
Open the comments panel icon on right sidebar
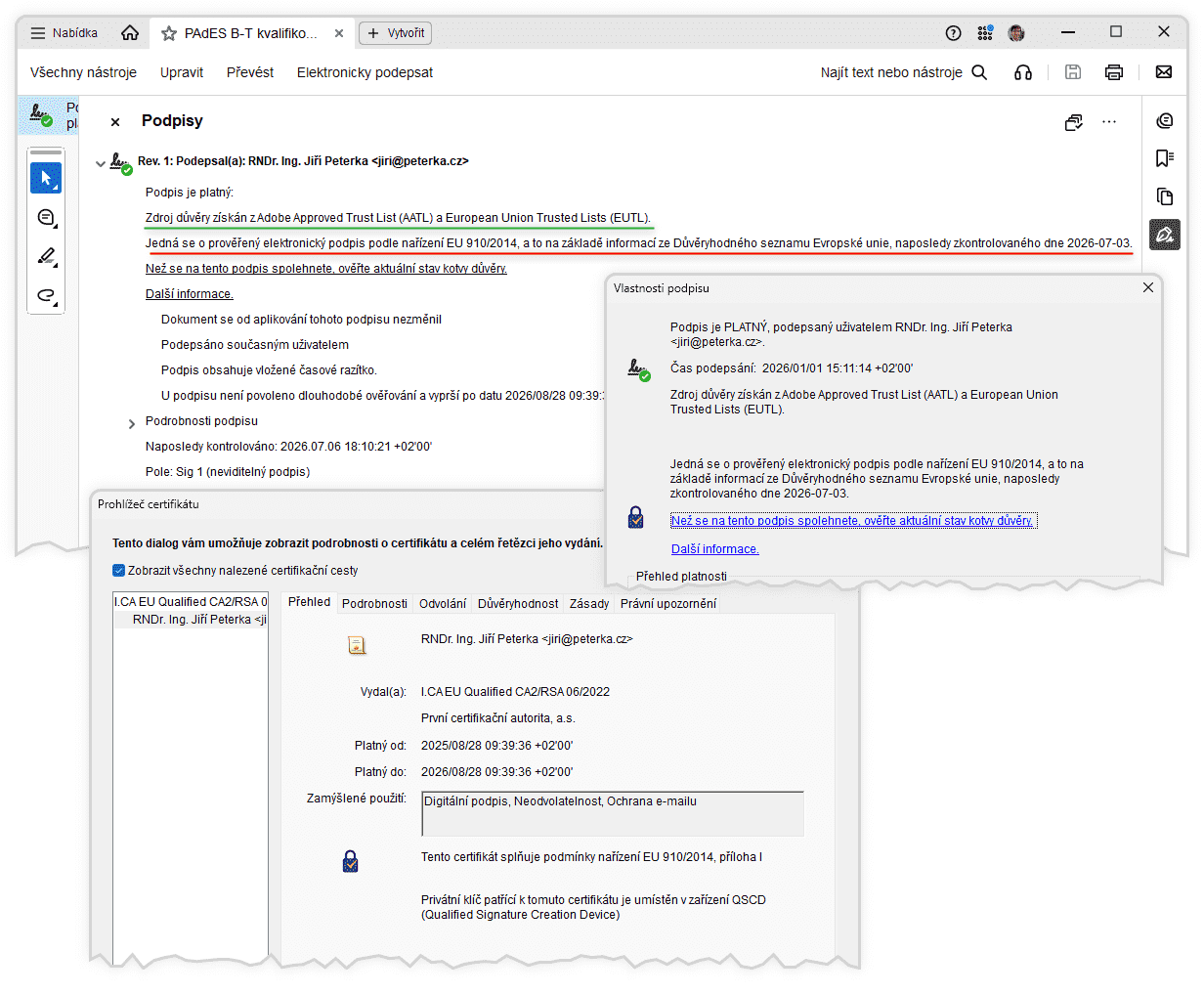click(x=1165, y=120)
